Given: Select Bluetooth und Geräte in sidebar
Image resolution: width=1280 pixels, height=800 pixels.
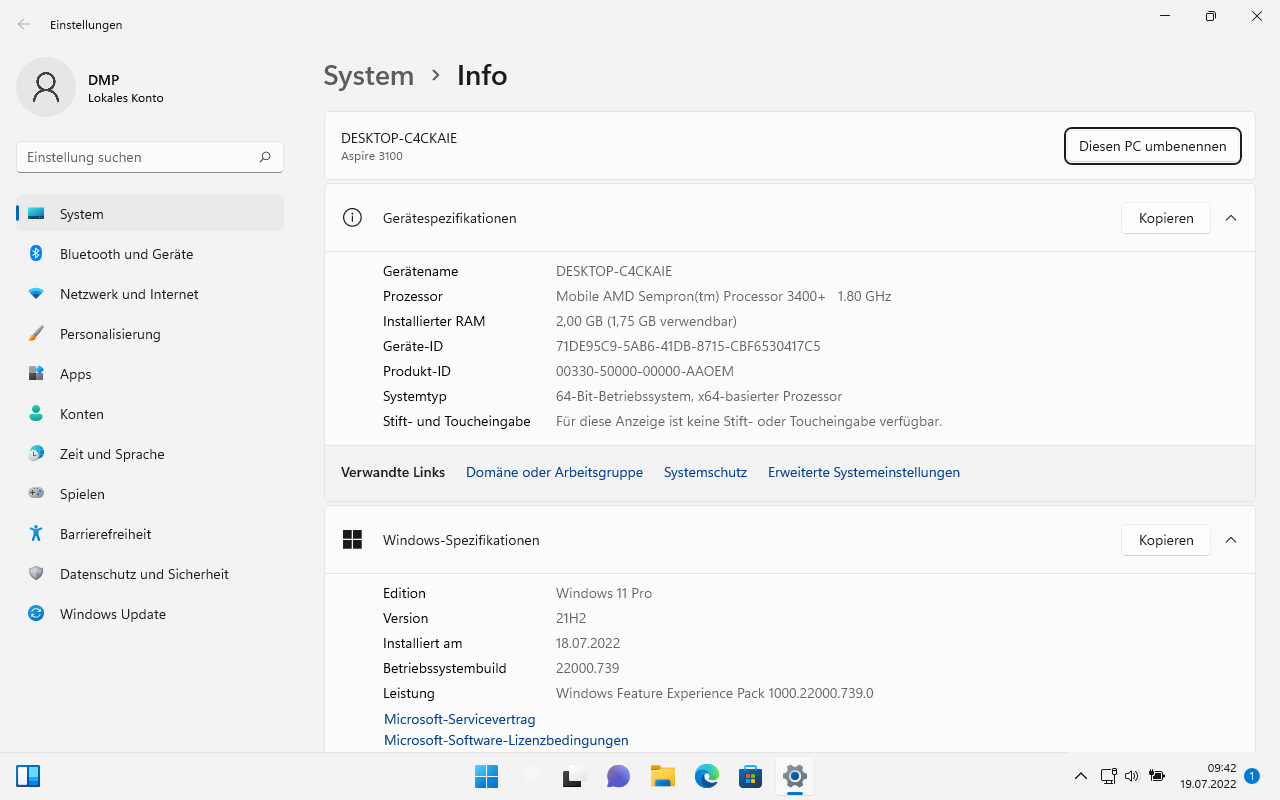Looking at the screenshot, I should click(x=126, y=254).
